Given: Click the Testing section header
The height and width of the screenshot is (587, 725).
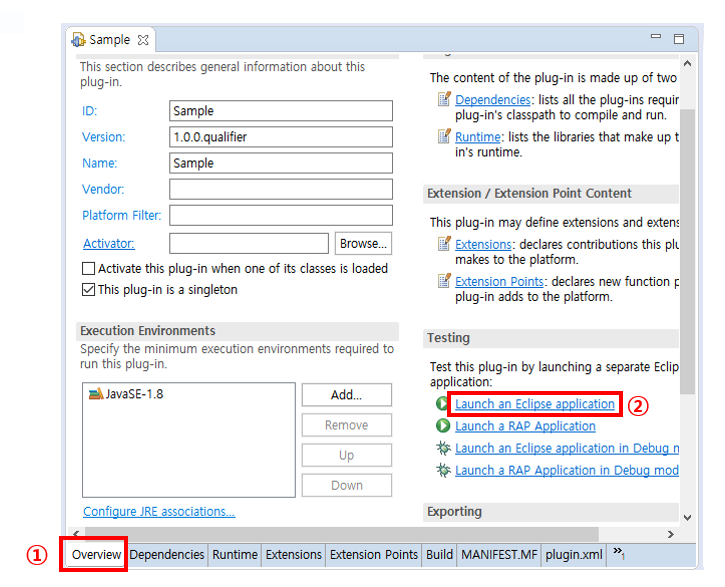Looking at the screenshot, I should click(x=551, y=338).
